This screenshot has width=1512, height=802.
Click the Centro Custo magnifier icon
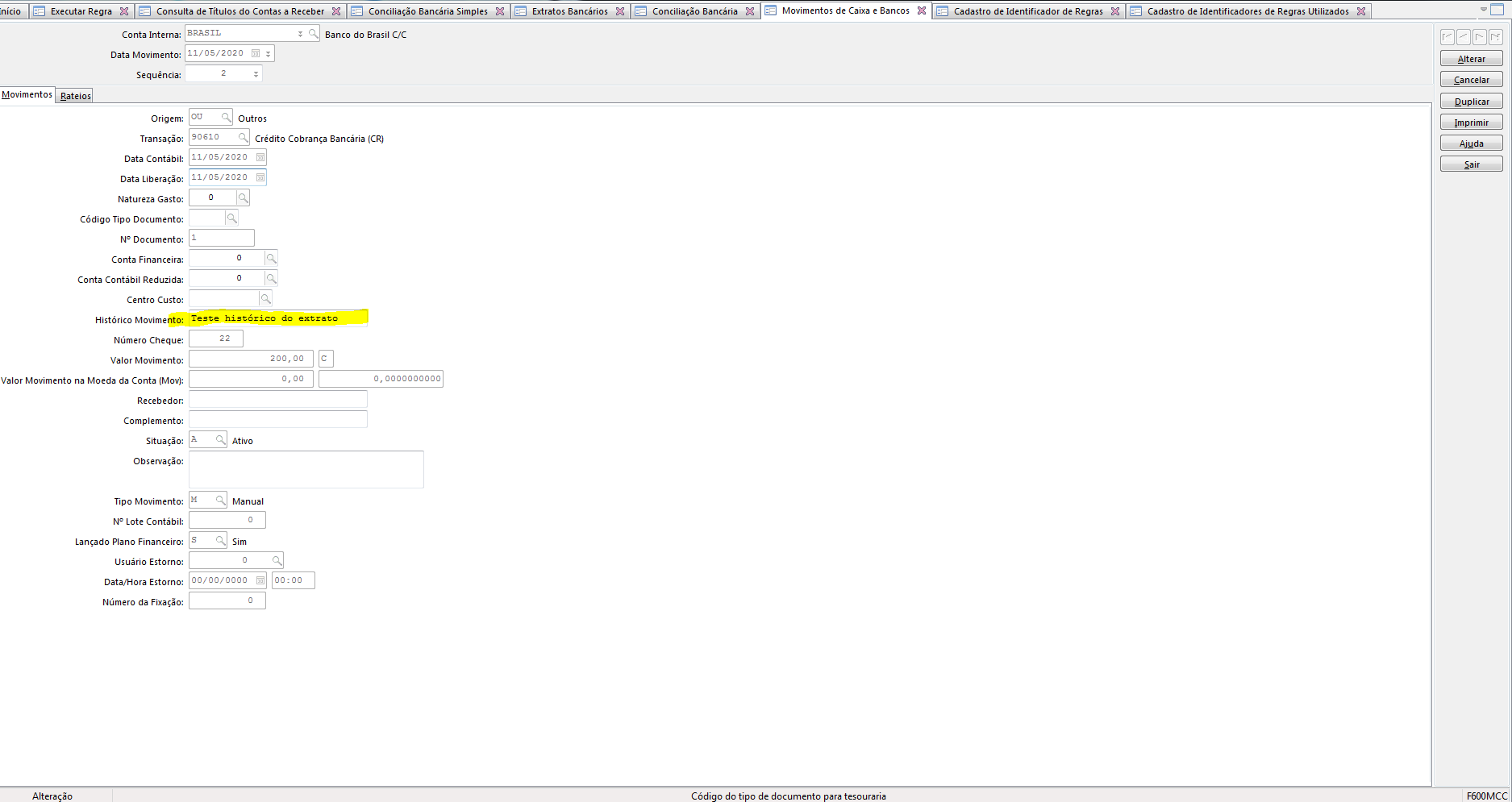coord(265,299)
